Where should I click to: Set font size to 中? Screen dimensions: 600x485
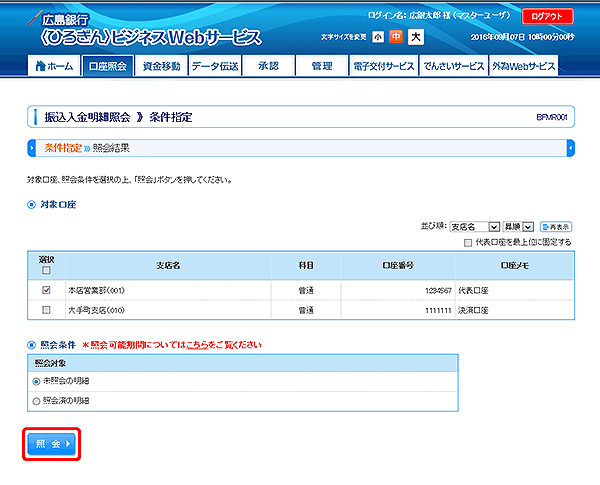[x=396, y=37]
